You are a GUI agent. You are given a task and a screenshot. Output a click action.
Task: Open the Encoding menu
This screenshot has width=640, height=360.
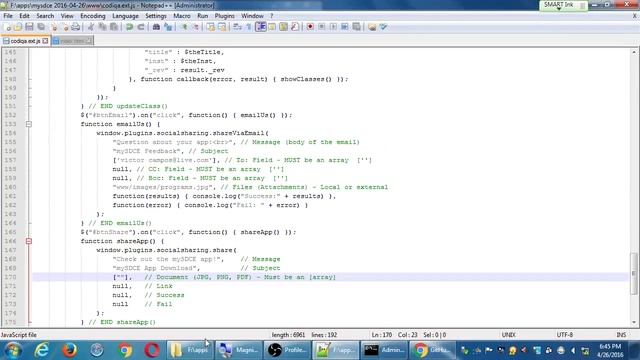click(x=93, y=16)
